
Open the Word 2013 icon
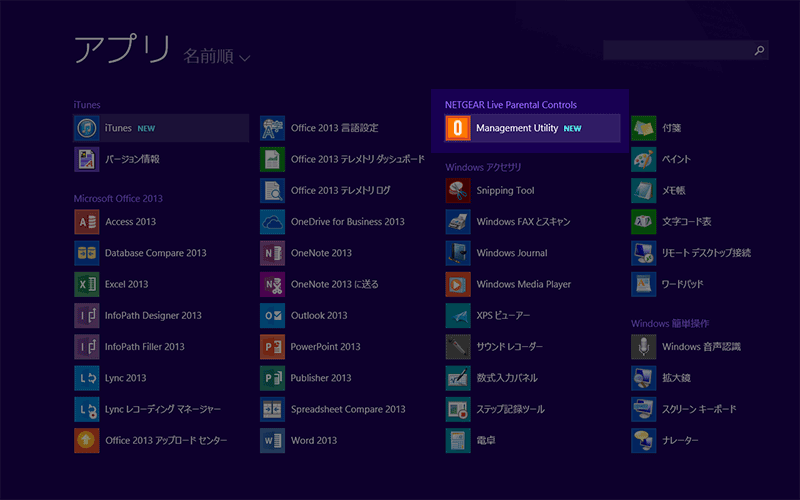273,440
